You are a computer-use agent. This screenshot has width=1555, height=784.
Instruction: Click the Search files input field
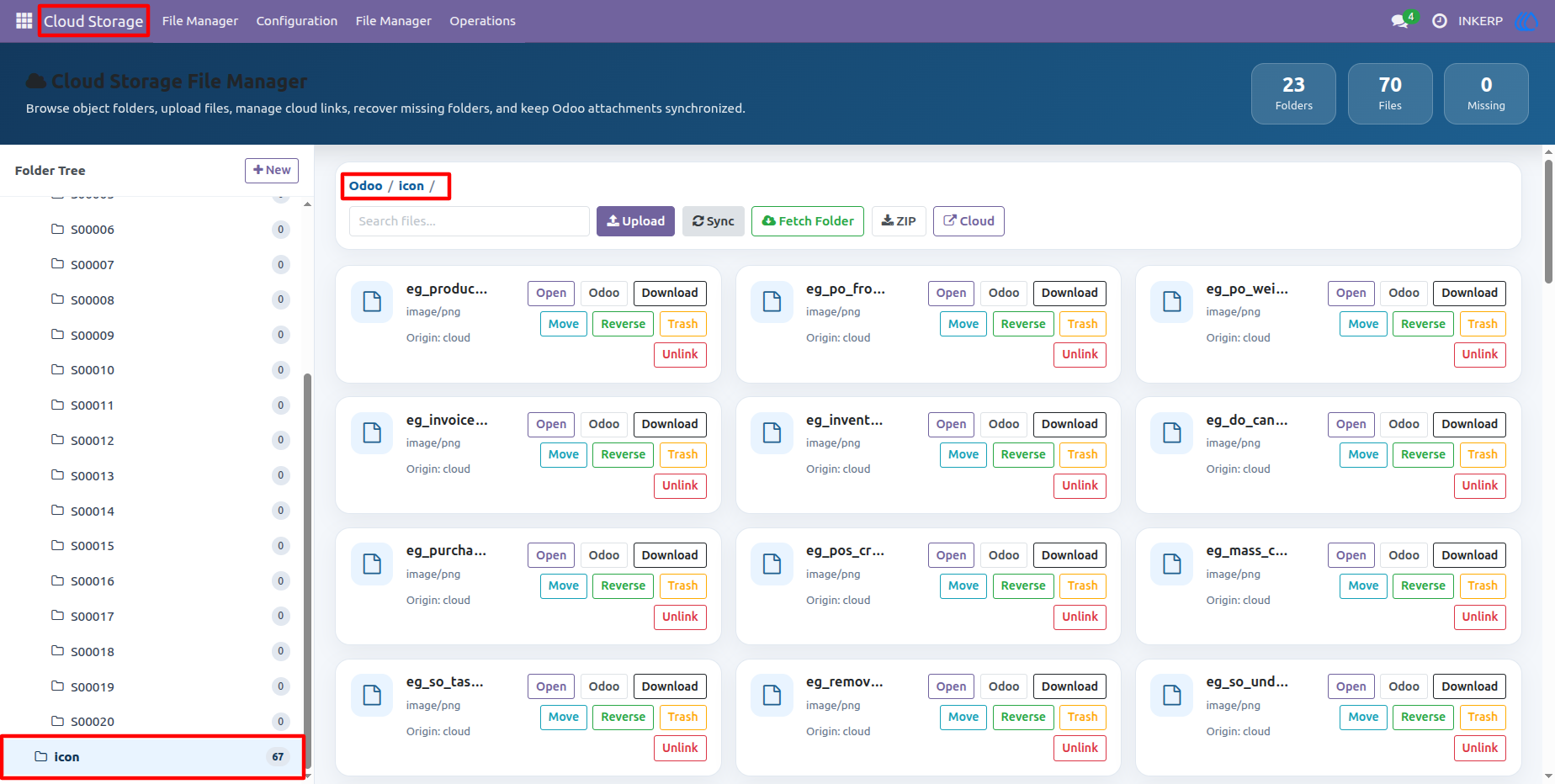pos(470,221)
